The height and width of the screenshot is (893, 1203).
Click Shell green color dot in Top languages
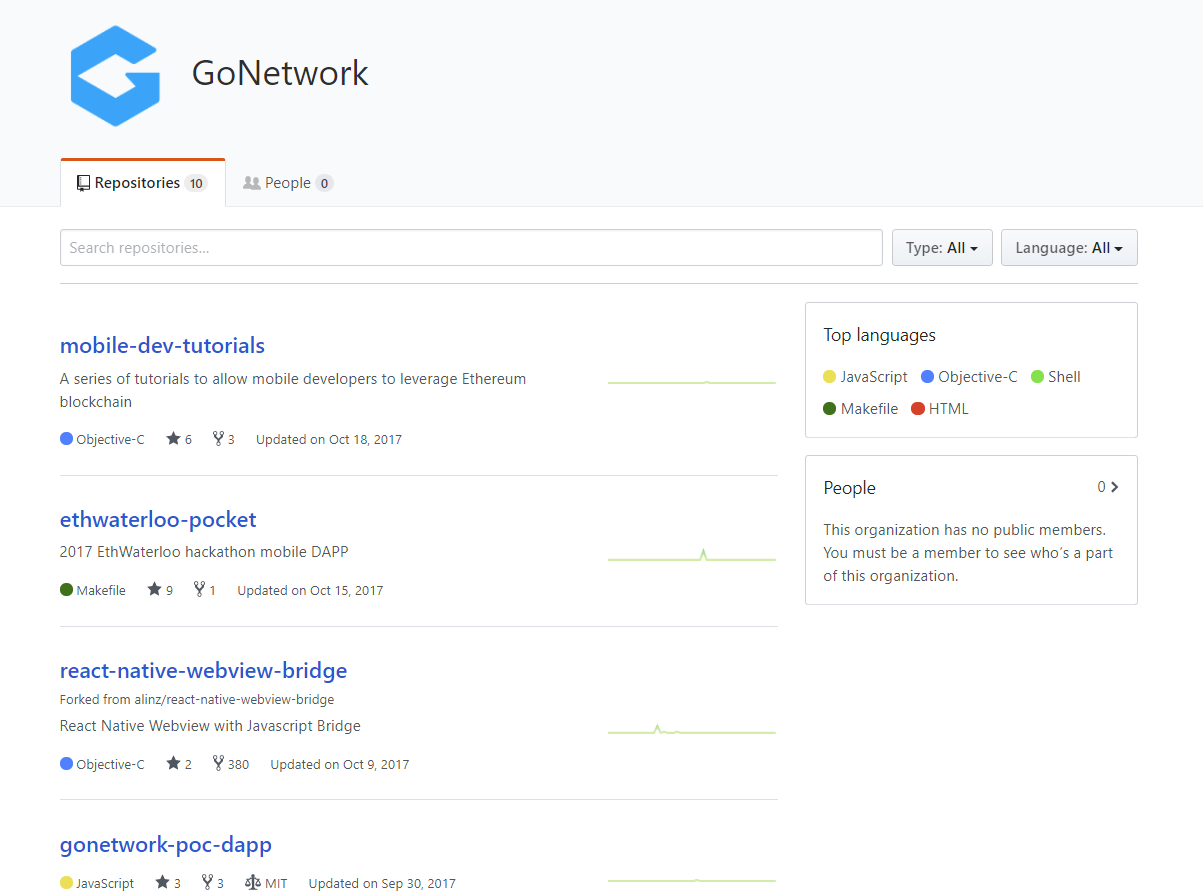pyautogui.click(x=1037, y=377)
